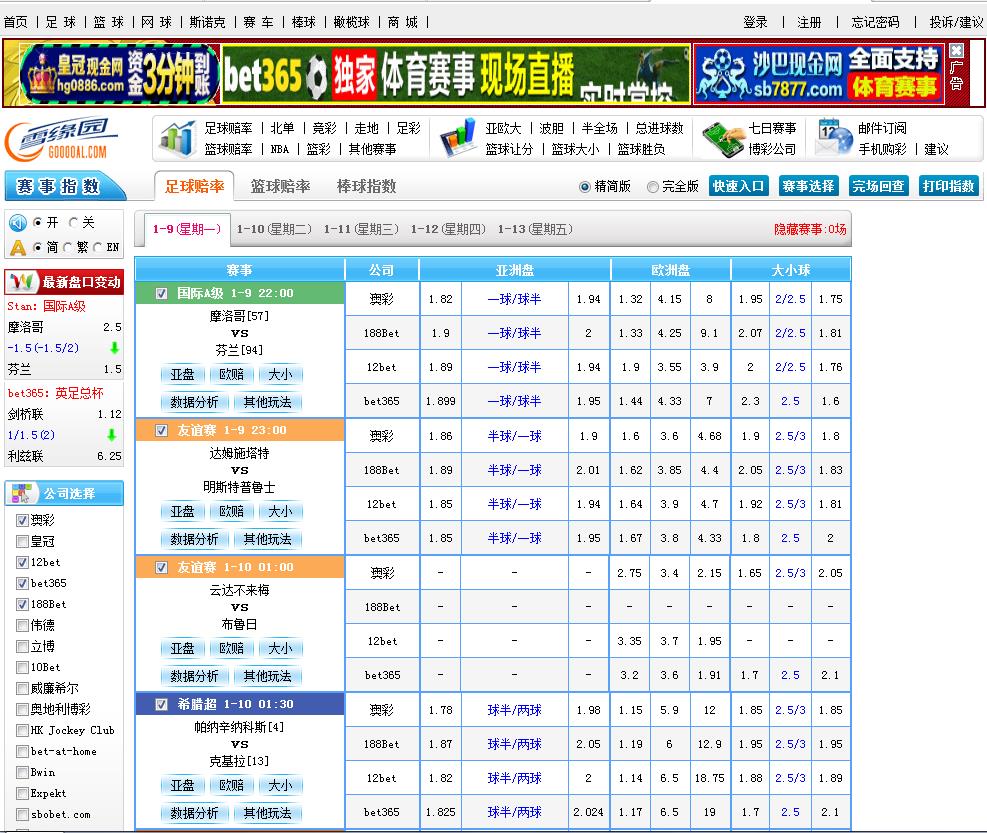Screen dimensions: 987x833
Task: Check the 威廉希尔 company checkbox
Action: [22, 688]
